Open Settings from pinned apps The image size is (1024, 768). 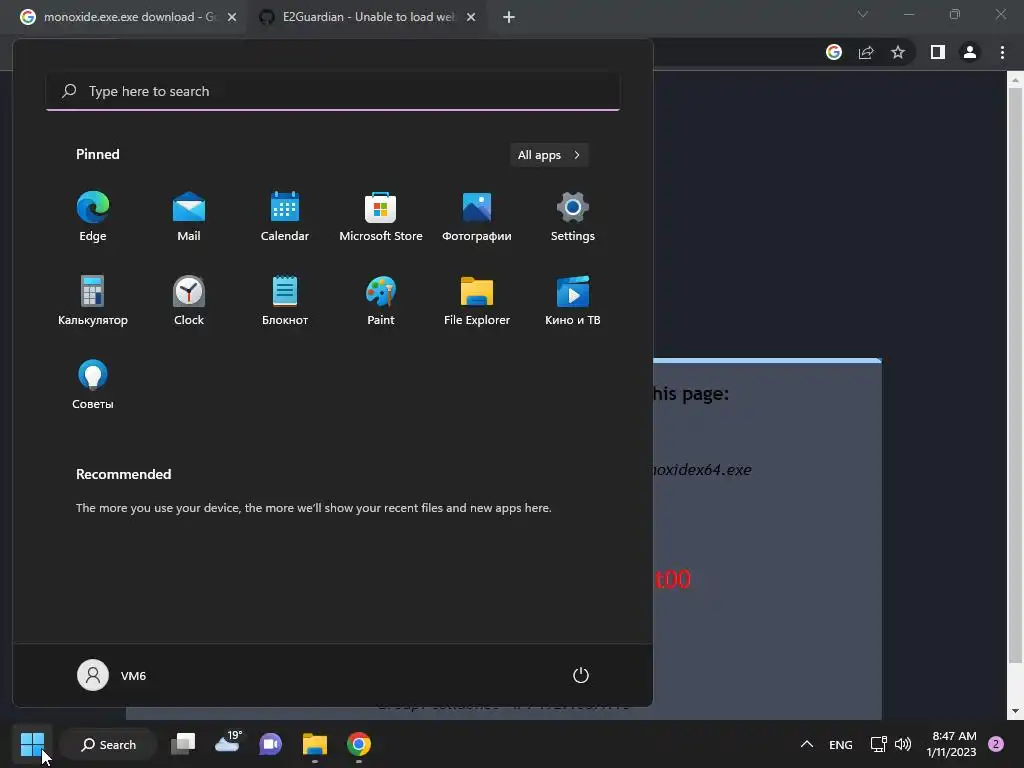573,217
